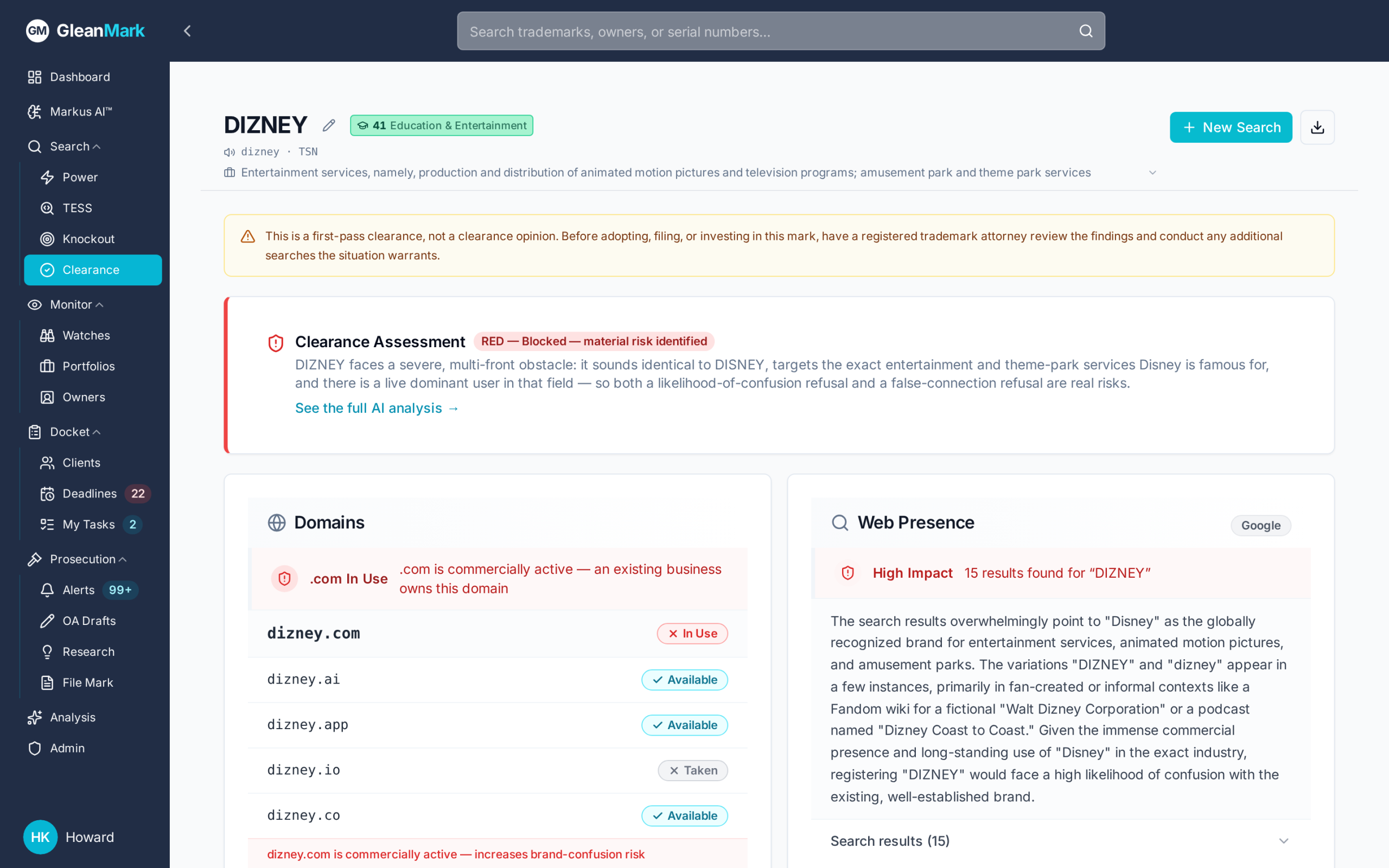This screenshot has width=1389, height=868.
Task: Click the Clients people icon
Action: [x=48, y=463]
